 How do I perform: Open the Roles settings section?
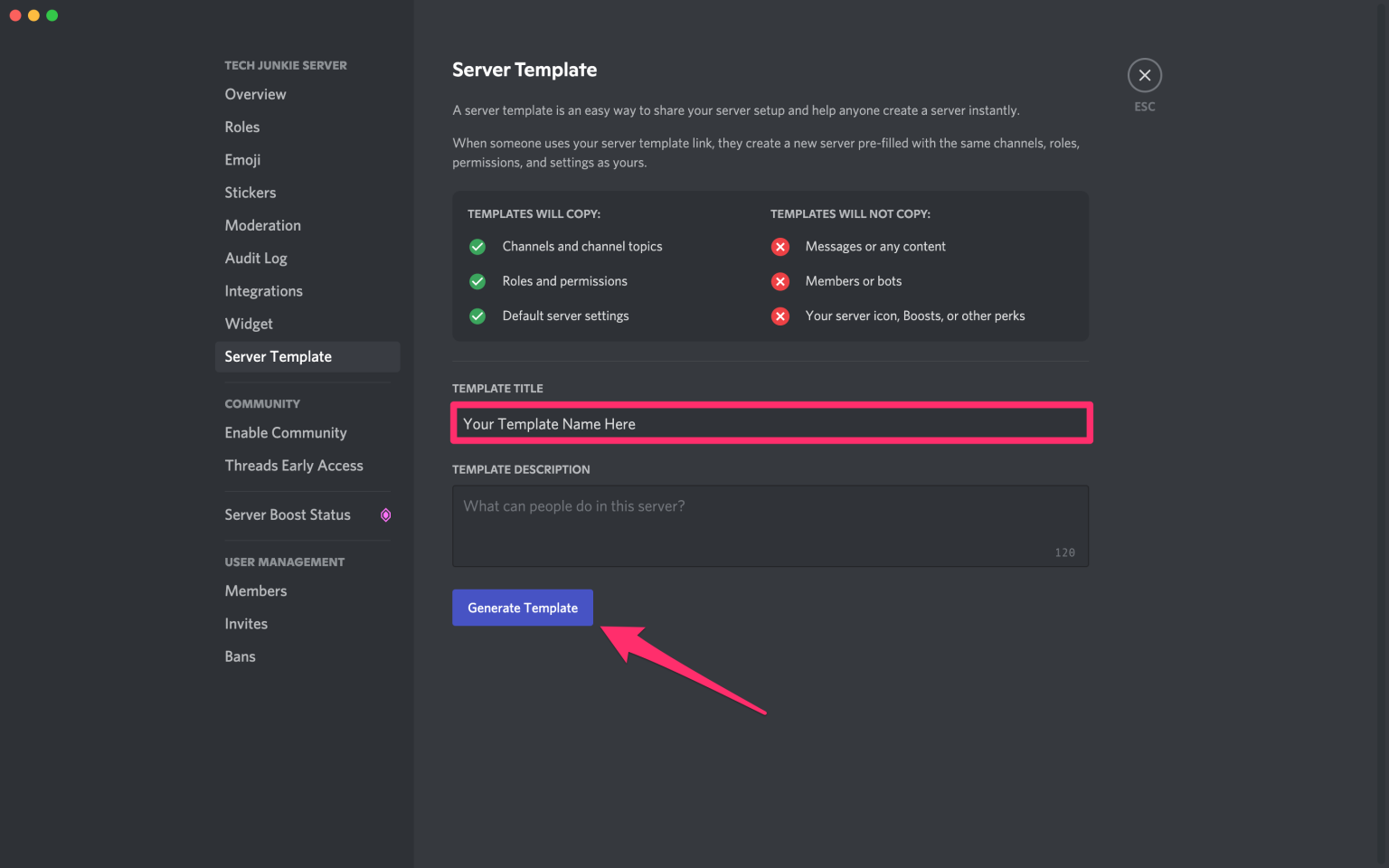point(241,127)
